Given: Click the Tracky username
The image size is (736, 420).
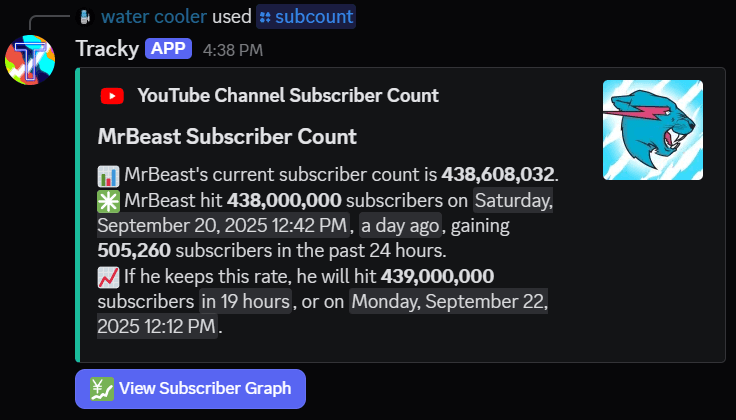Looking at the screenshot, I should pyautogui.click(x=107, y=48).
